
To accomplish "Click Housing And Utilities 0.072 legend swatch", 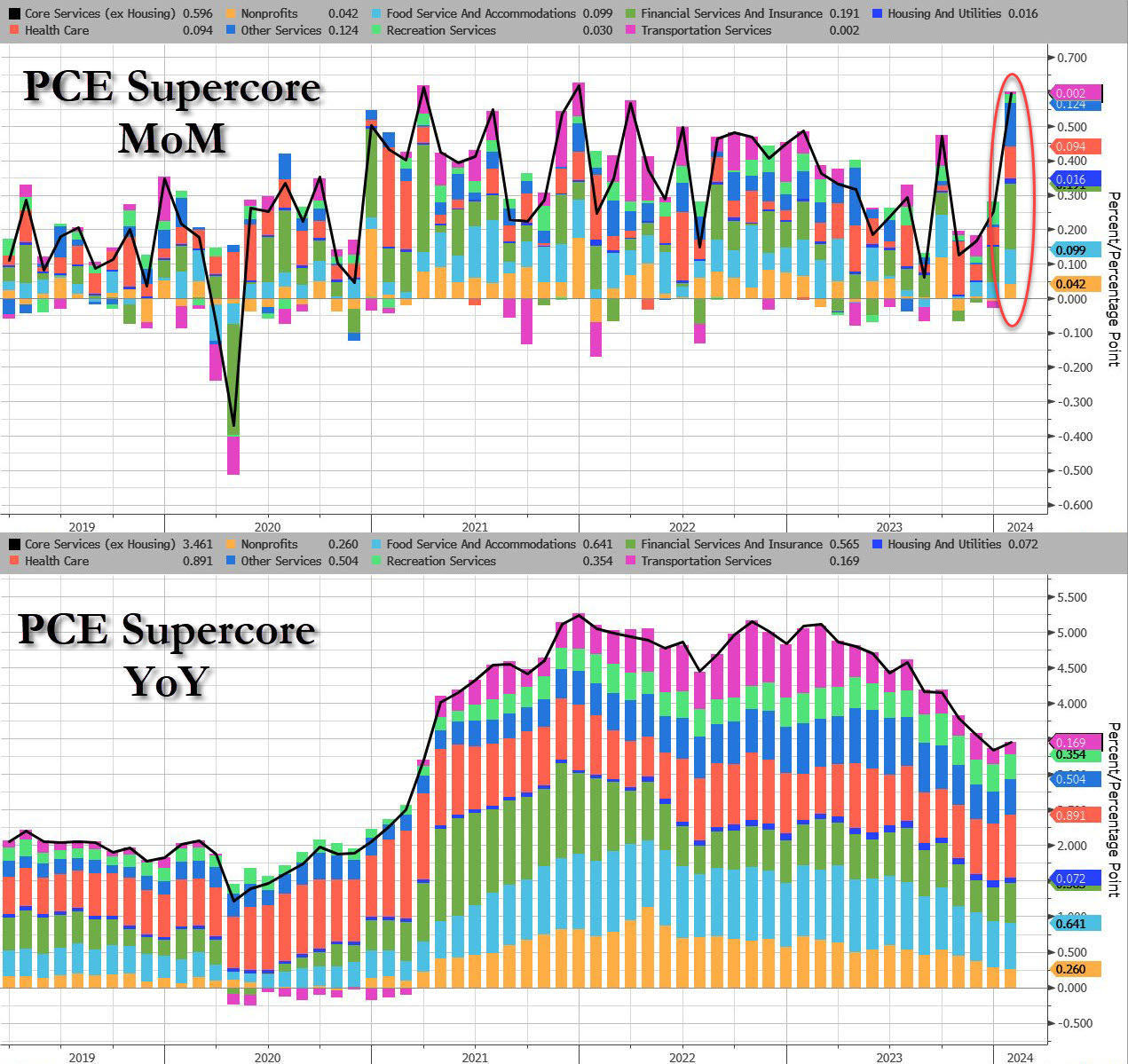I will (879, 544).
